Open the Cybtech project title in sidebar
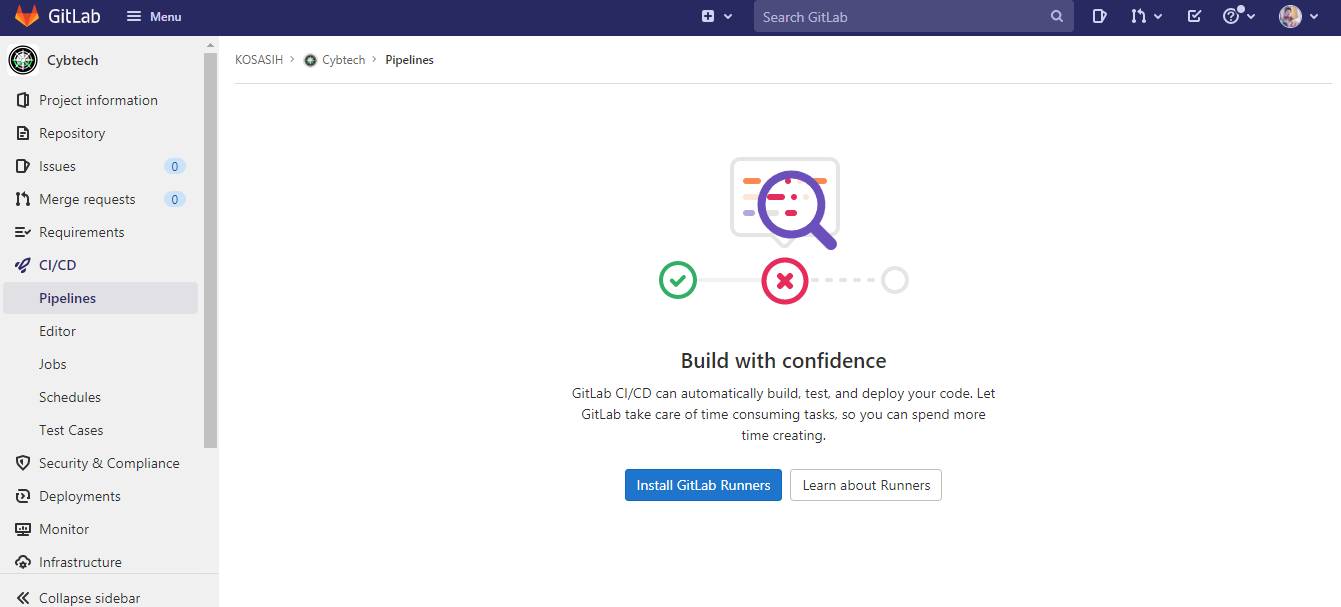The image size is (1341, 607). (x=73, y=60)
